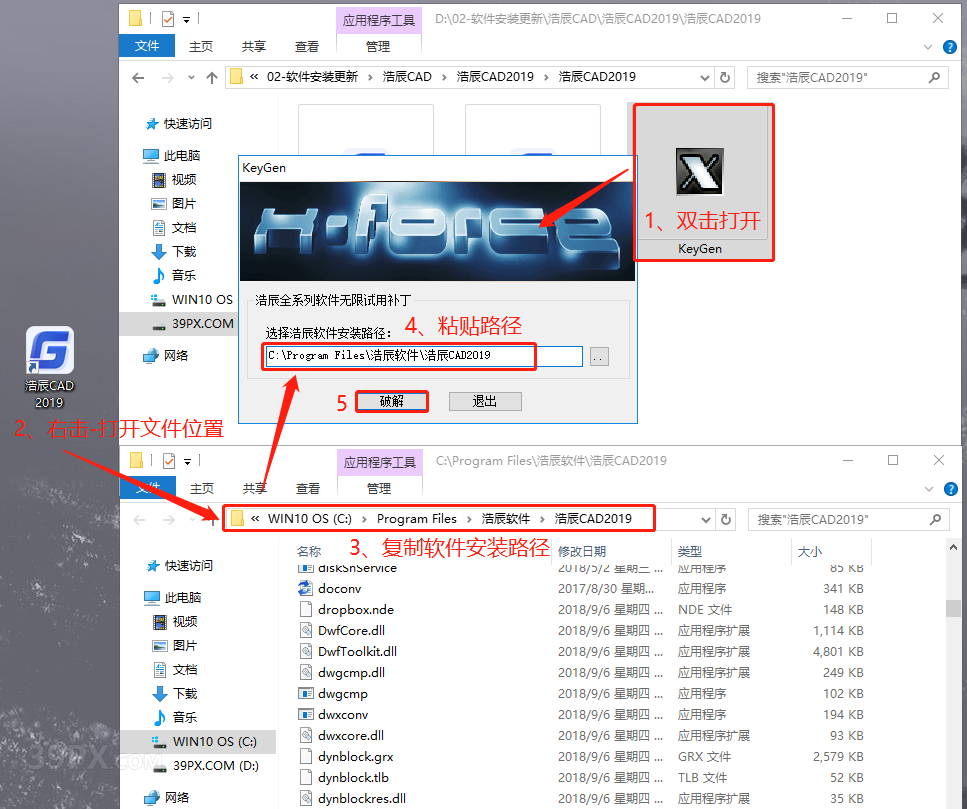The height and width of the screenshot is (809, 967).
Task: Sort by 名称 column header
Action: pyautogui.click(x=309, y=551)
